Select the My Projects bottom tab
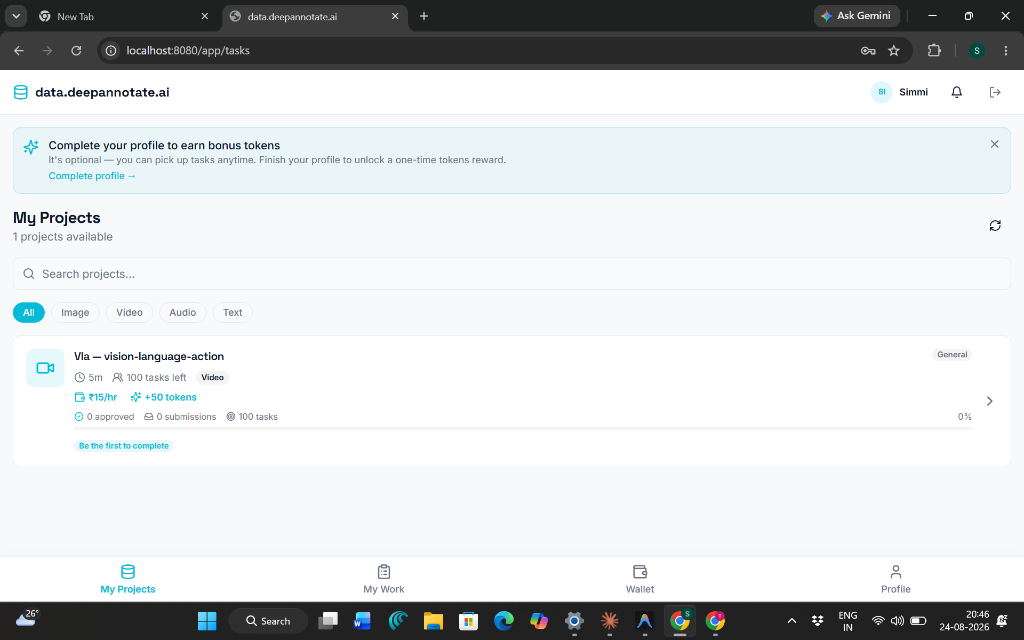1024x640 pixels. [128, 579]
